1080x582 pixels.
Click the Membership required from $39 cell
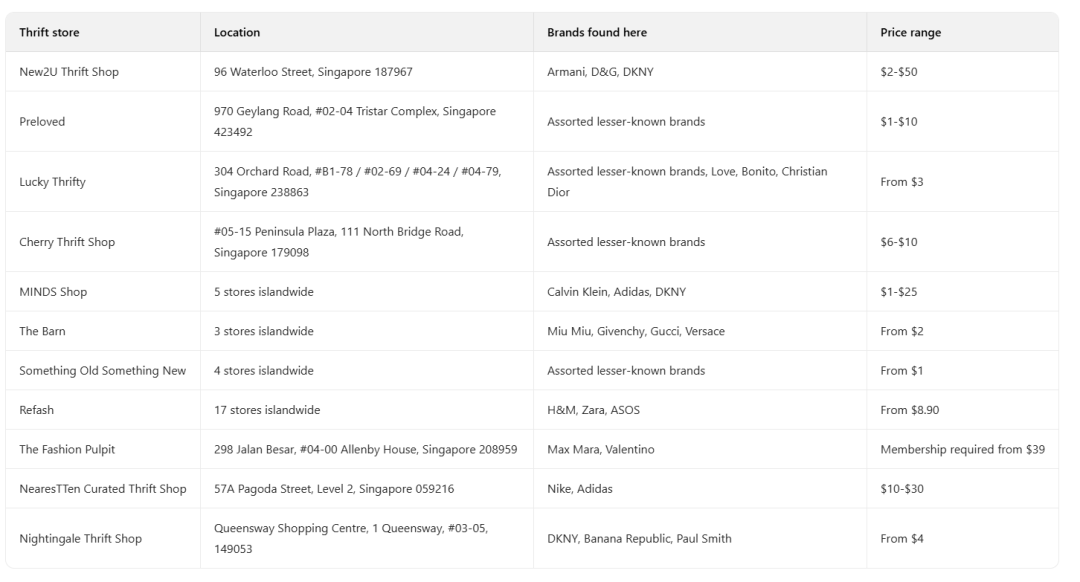[x=962, y=450]
